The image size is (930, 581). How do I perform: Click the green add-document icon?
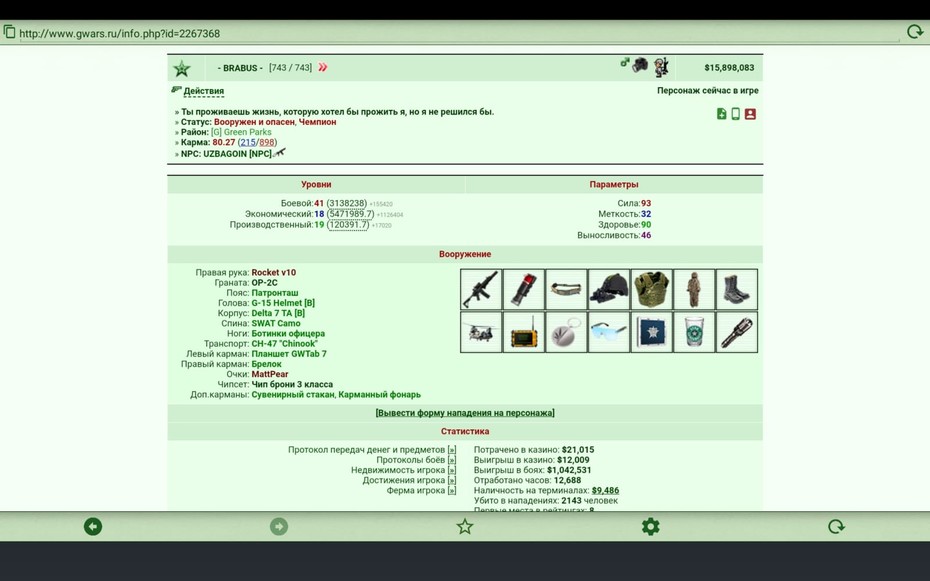pos(721,114)
